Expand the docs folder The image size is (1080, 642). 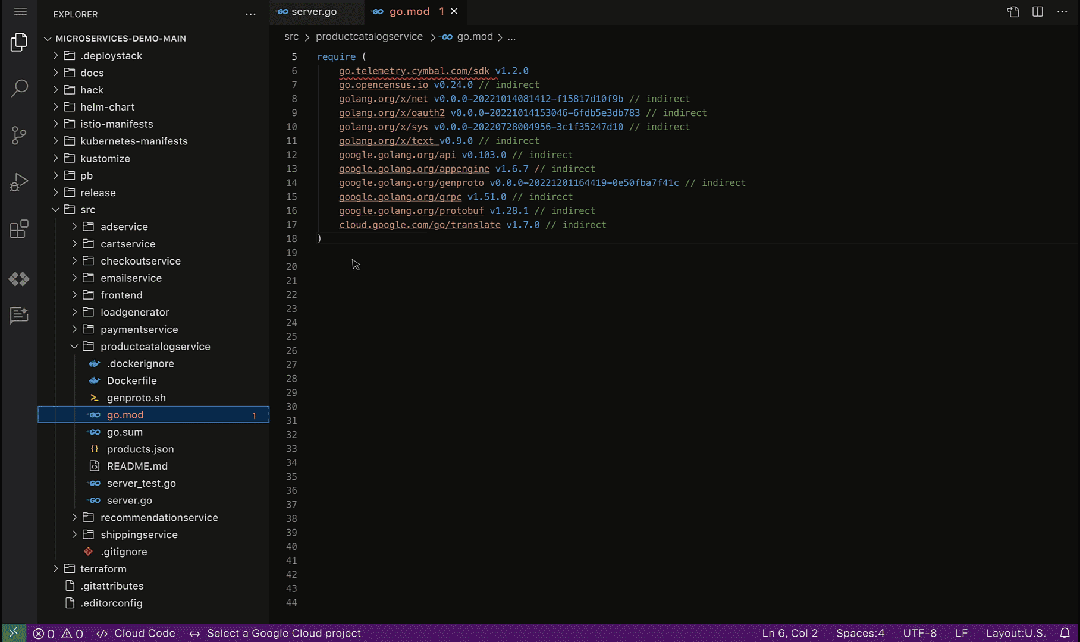tap(92, 73)
